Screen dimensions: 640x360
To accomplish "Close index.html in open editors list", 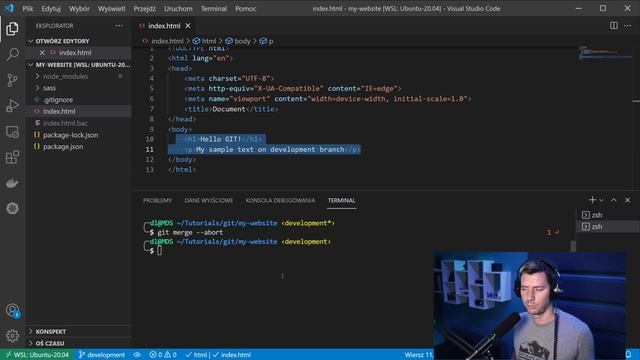I will point(42,52).
